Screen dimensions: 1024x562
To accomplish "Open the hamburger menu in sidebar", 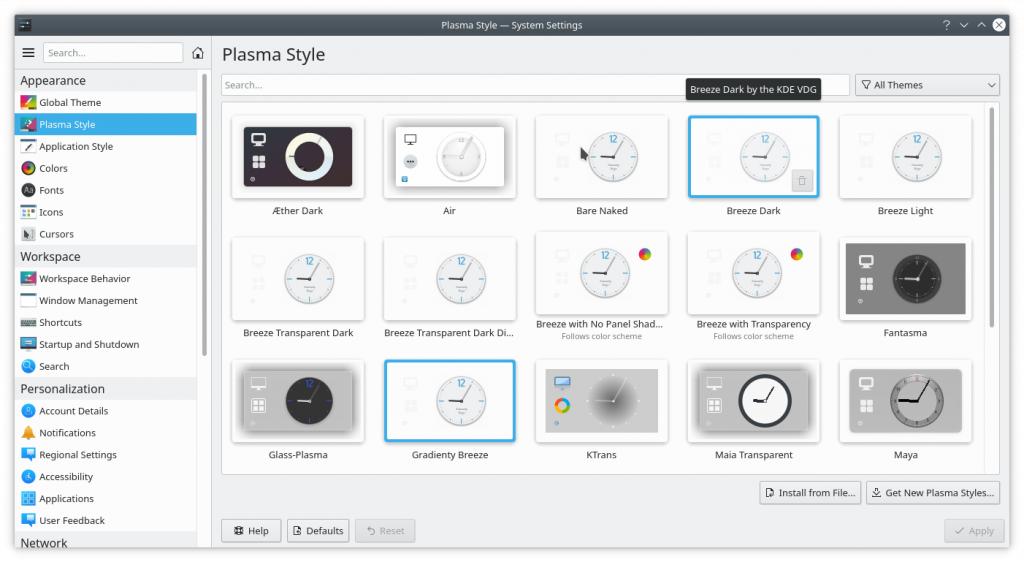I will tap(28, 53).
